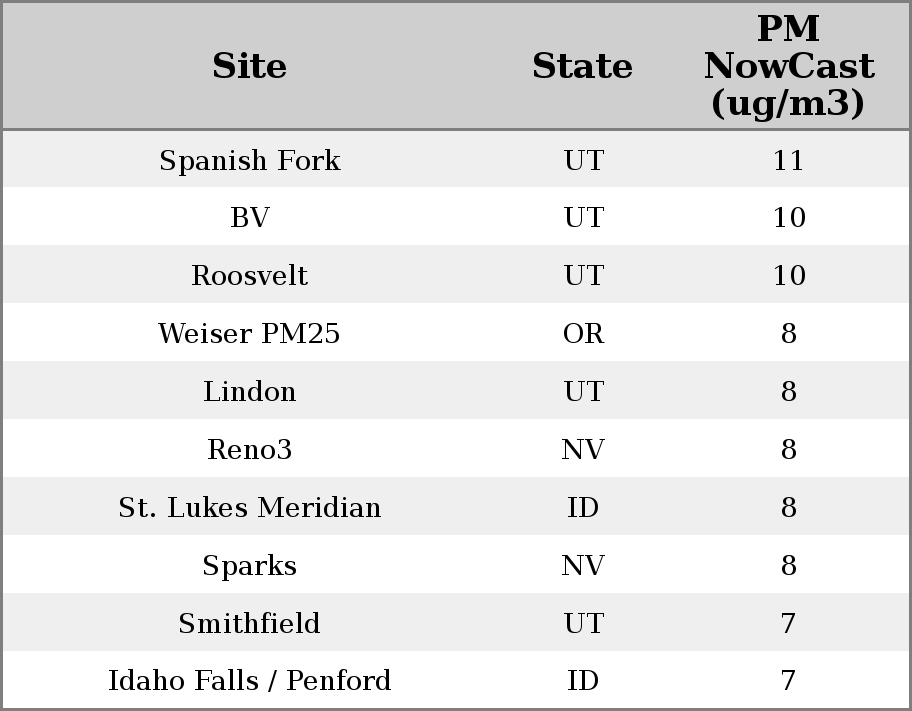The image size is (912, 711).
Task: Click the ID state cell for St. Lukes
Action: [583, 508]
